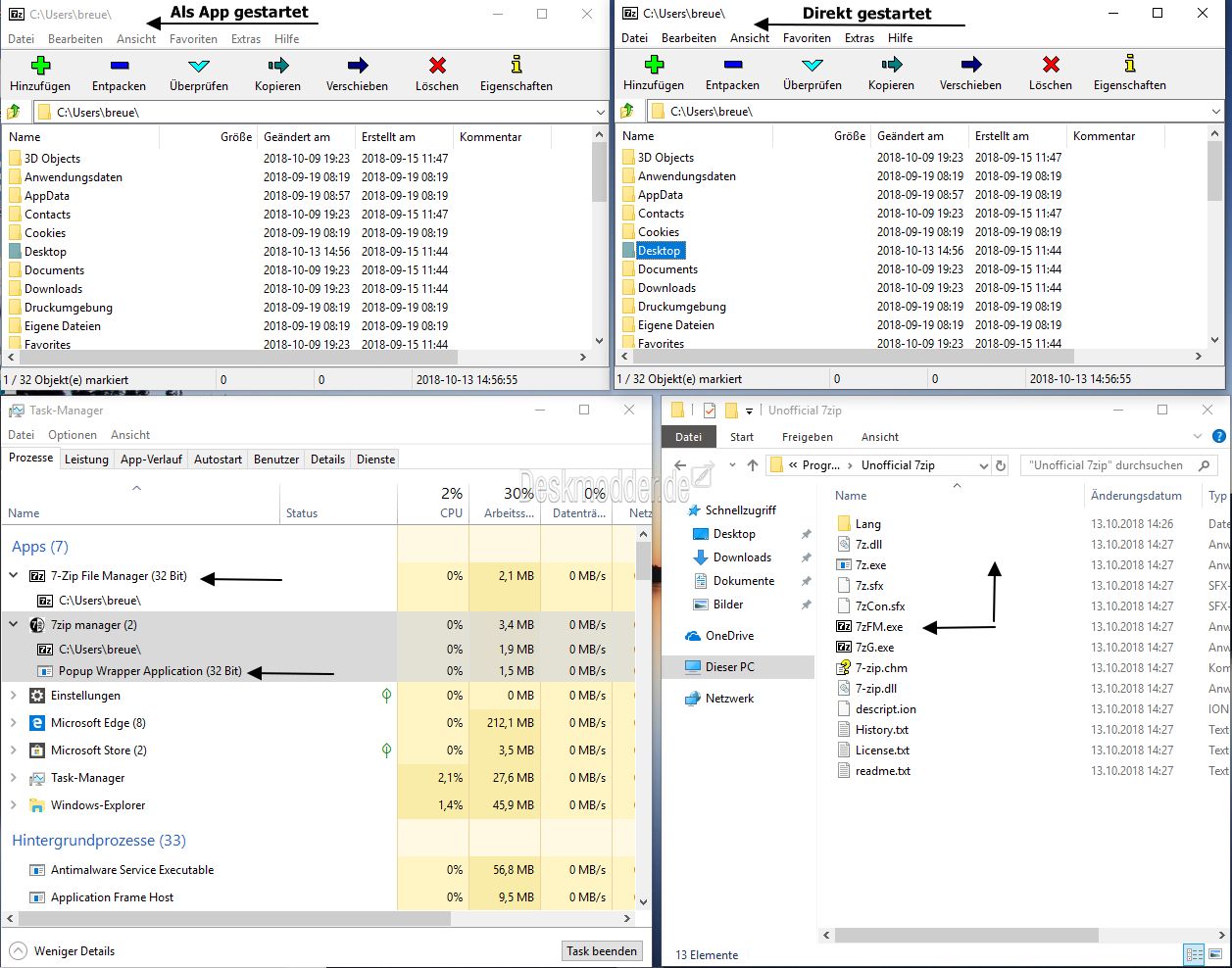Click Explorer help question mark icon
The image size is (1232, 968).
(1219, 437)
